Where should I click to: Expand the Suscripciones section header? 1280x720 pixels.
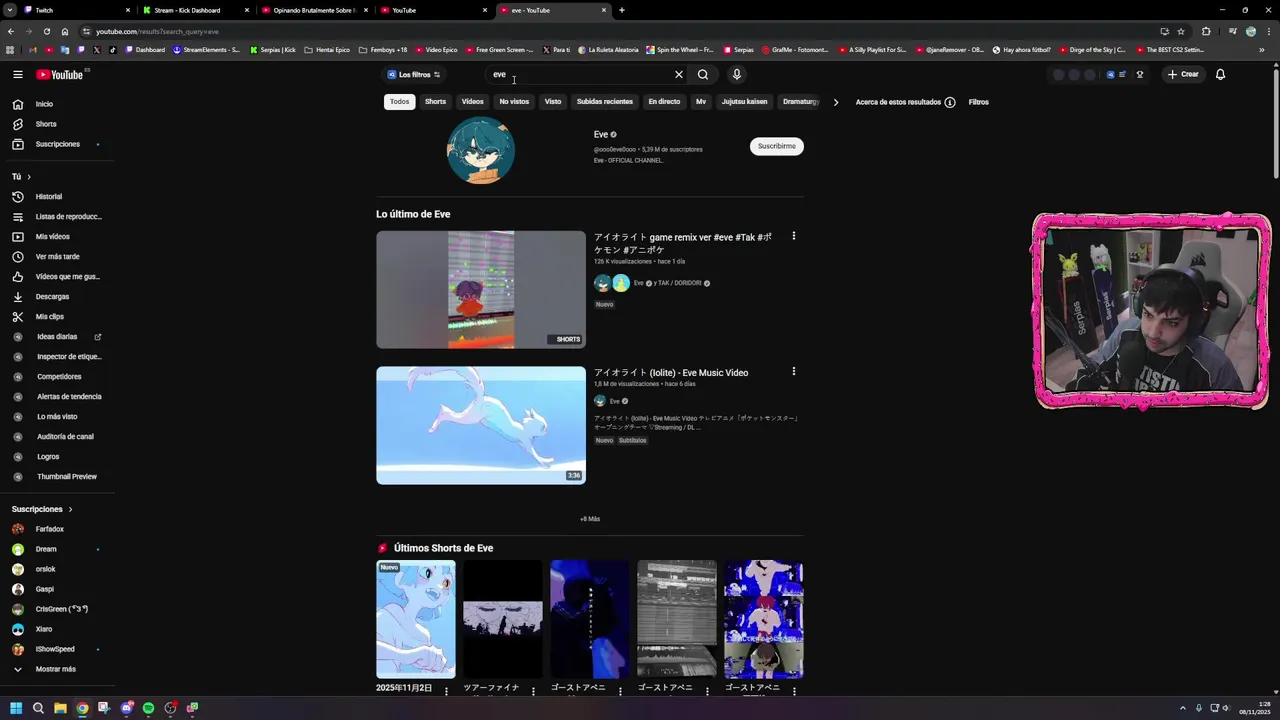pyautogui.click(x=42, y=509)
